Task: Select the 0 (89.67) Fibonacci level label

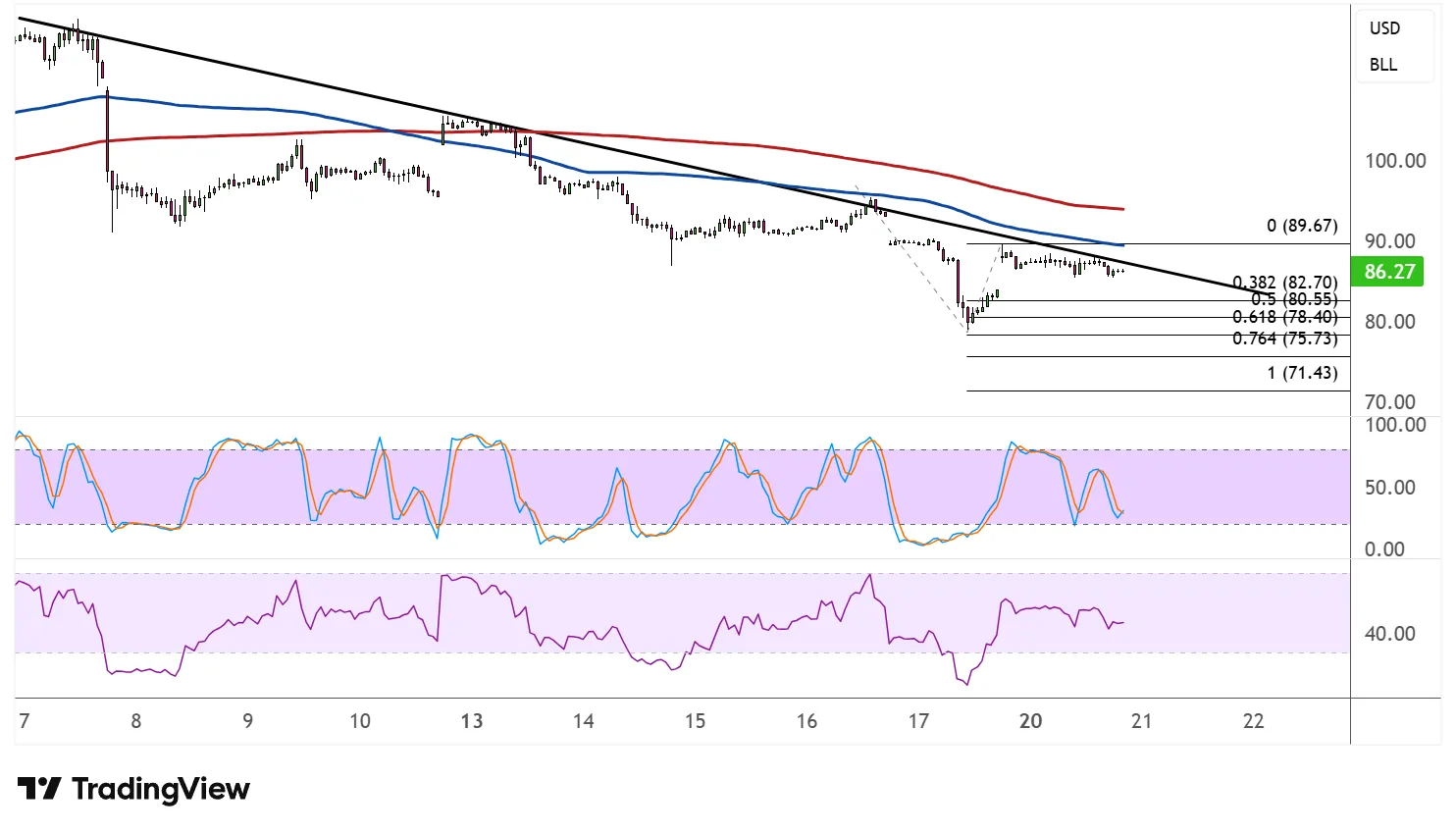Action: (x=1301, y=226)
